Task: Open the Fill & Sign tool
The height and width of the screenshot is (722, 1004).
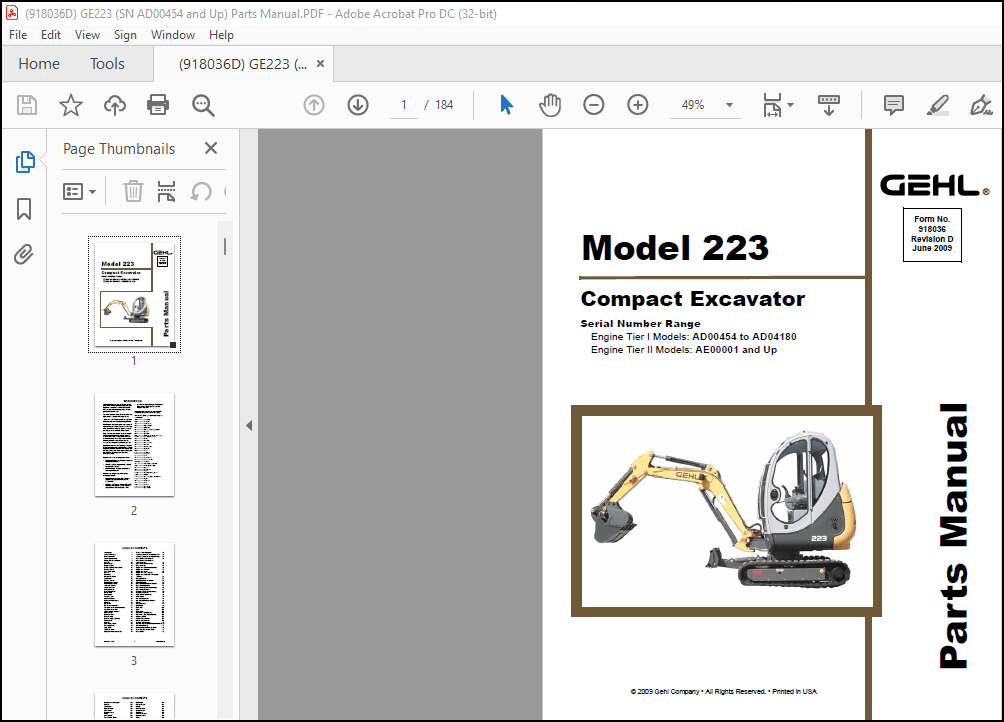Action: click(x=981, y=104)
